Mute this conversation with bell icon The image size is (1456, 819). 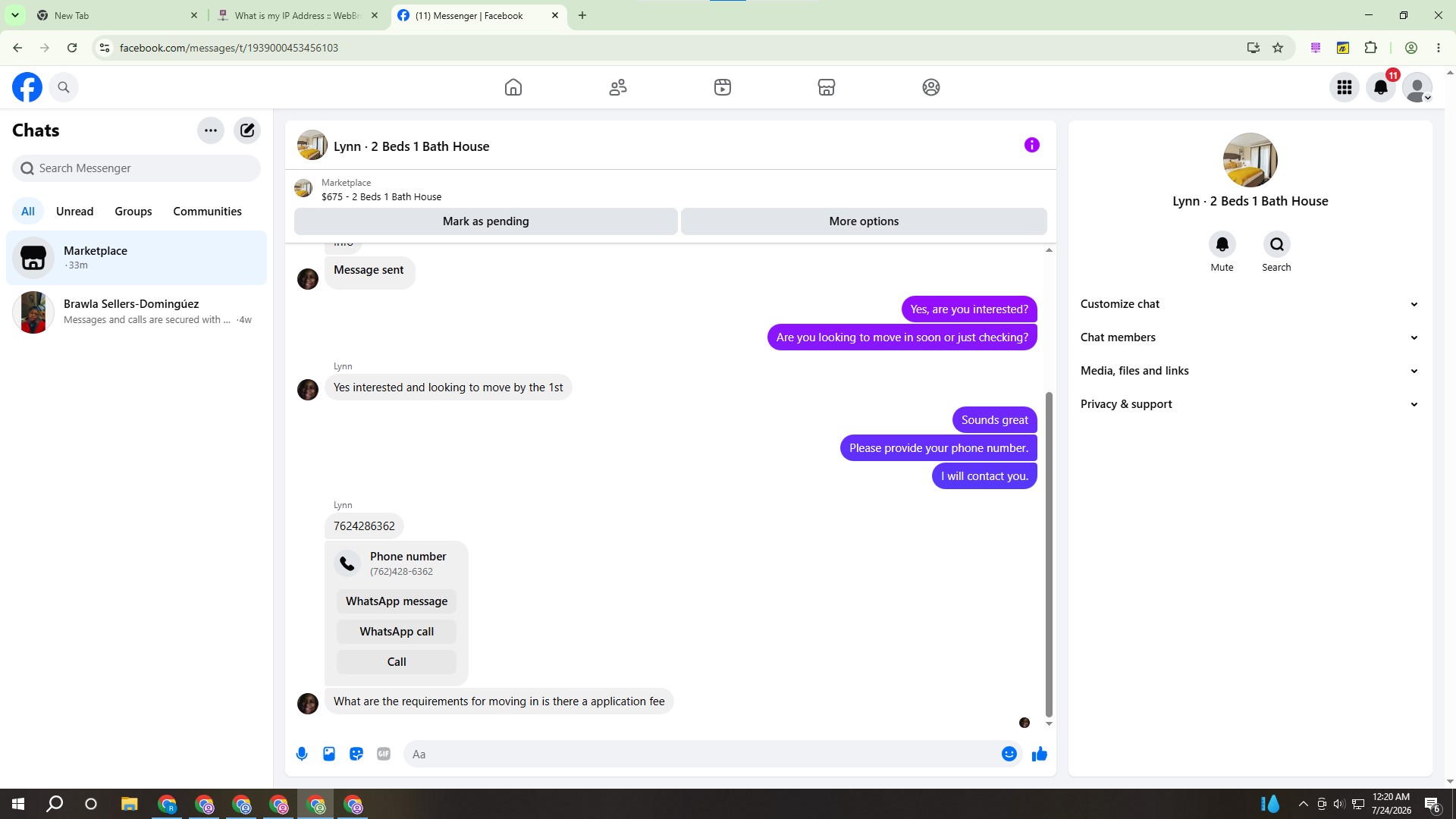pyautogui.click(x=1222, y=244)
